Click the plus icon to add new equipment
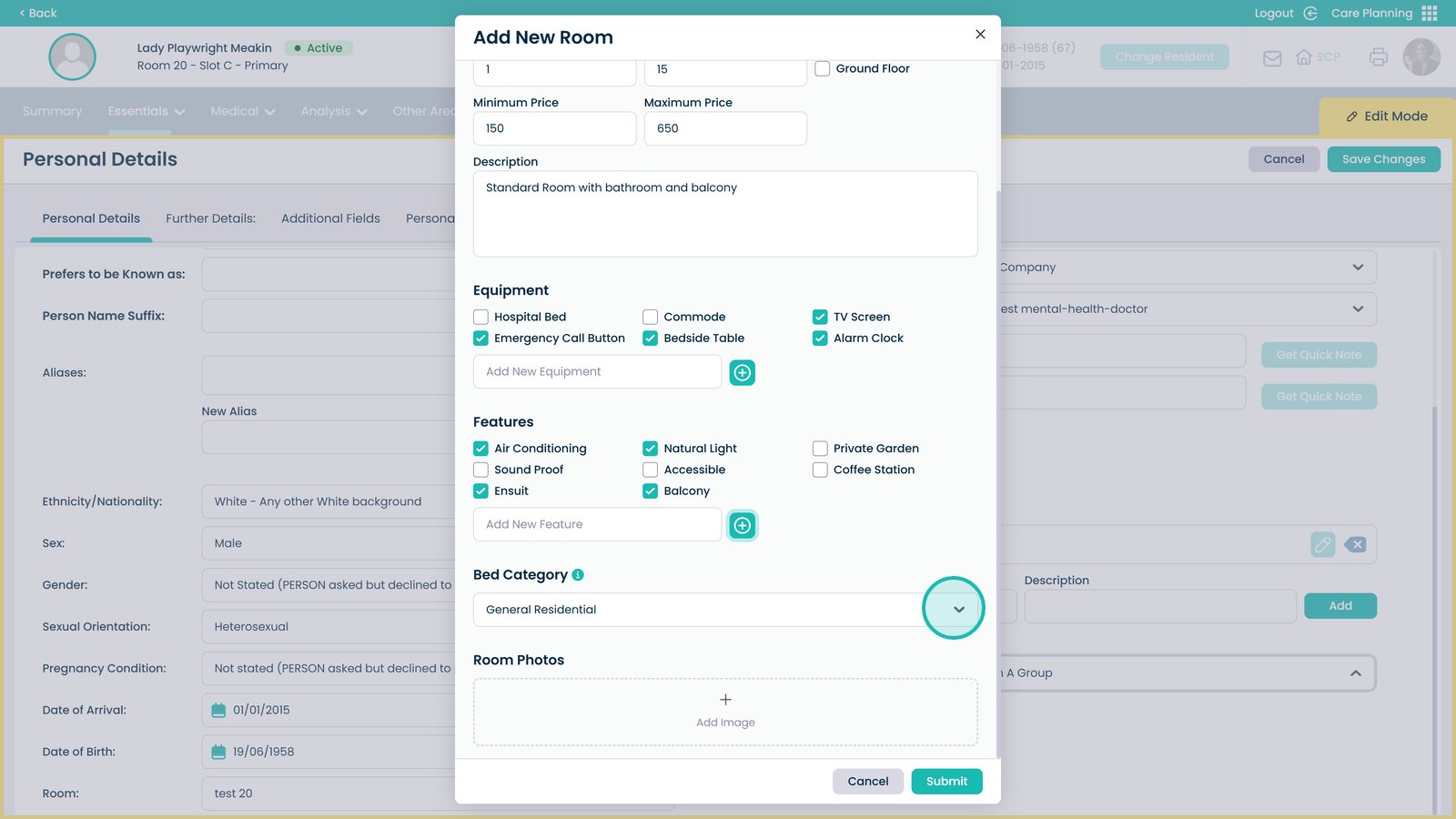 [742, 372]
